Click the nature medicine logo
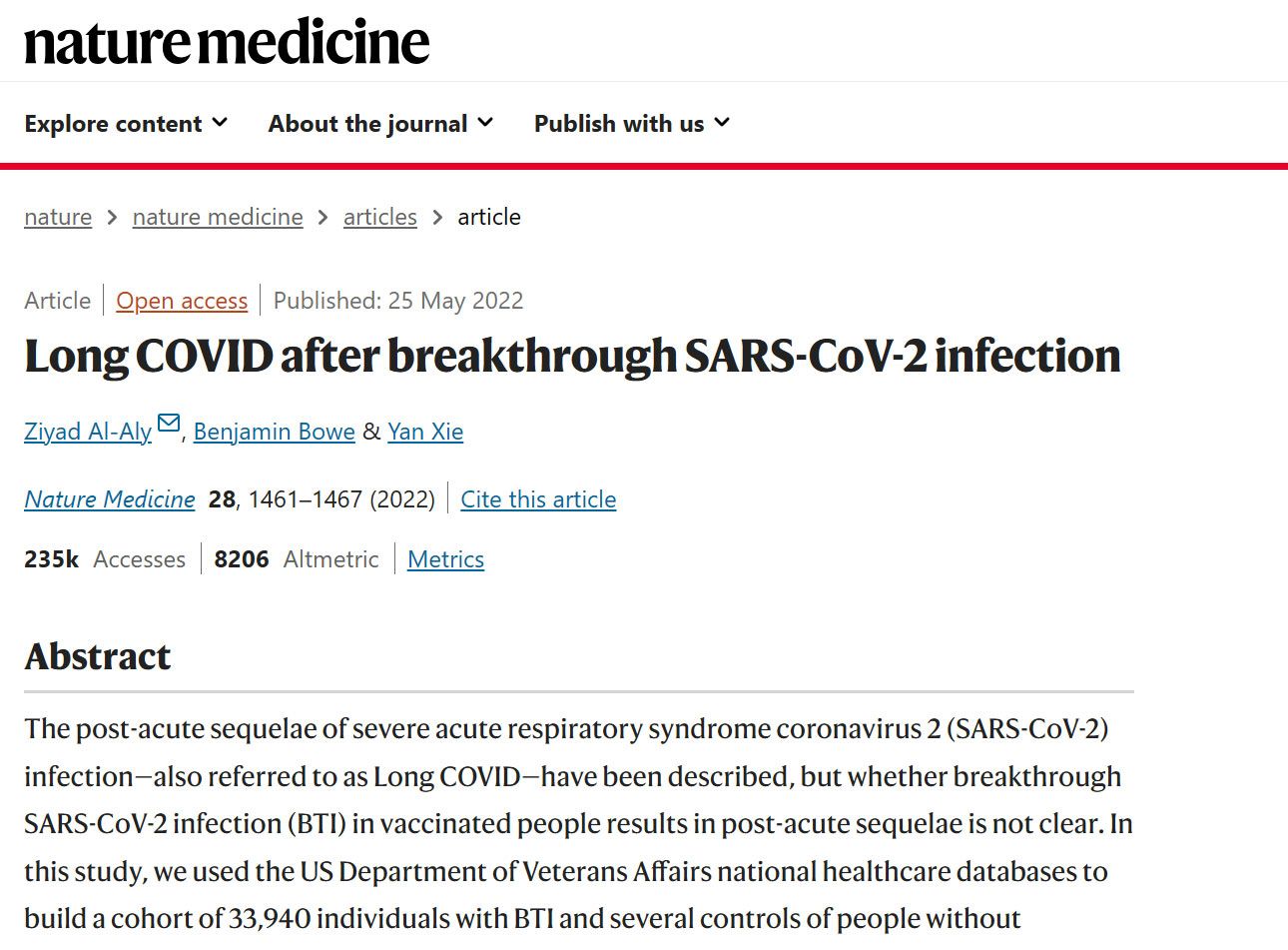1288x950 pixels. tap(227, 42)
